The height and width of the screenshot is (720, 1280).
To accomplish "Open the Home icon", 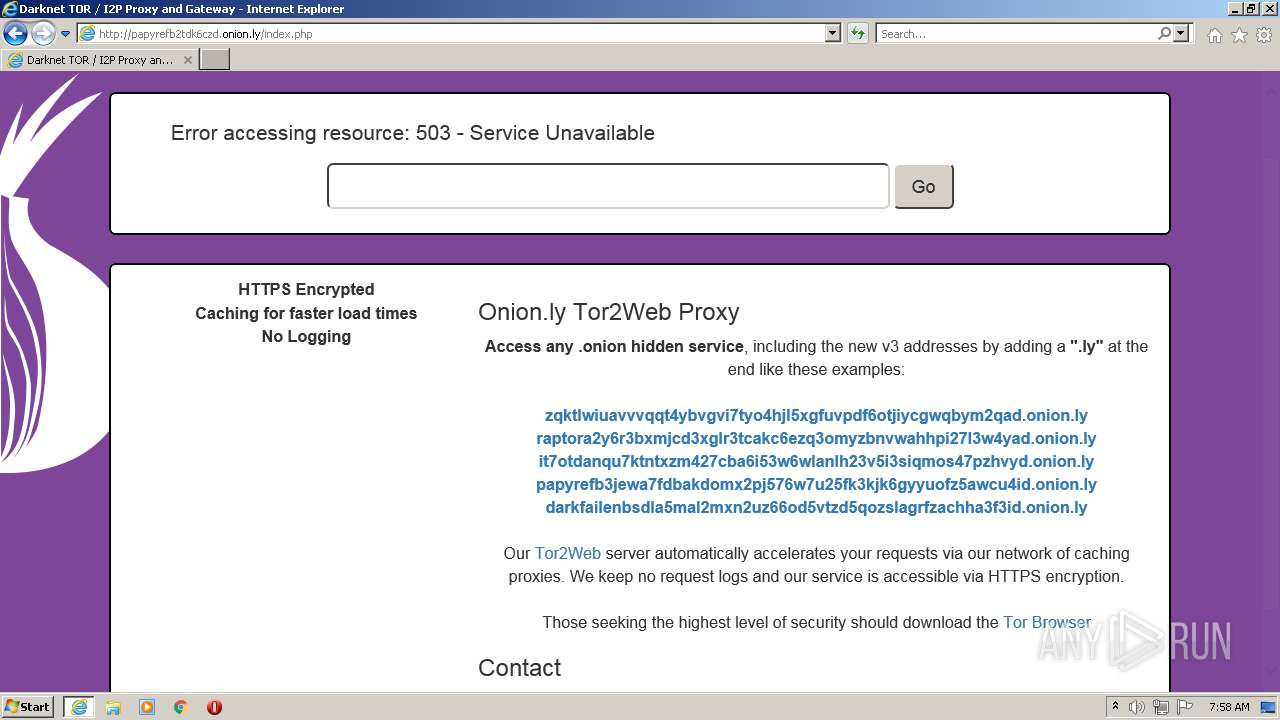I will pyautogui.click(x=1214, y=35).
